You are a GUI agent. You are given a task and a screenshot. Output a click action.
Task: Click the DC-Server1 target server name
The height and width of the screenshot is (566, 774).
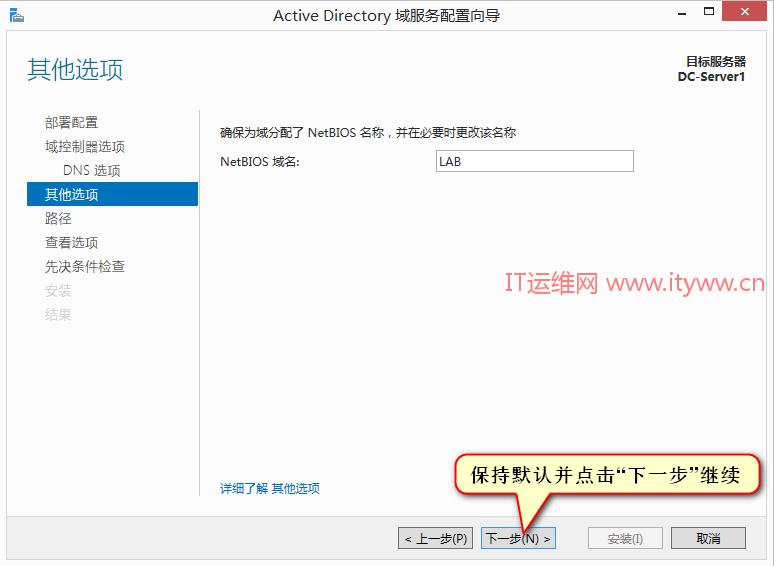(x=711, y=77)
